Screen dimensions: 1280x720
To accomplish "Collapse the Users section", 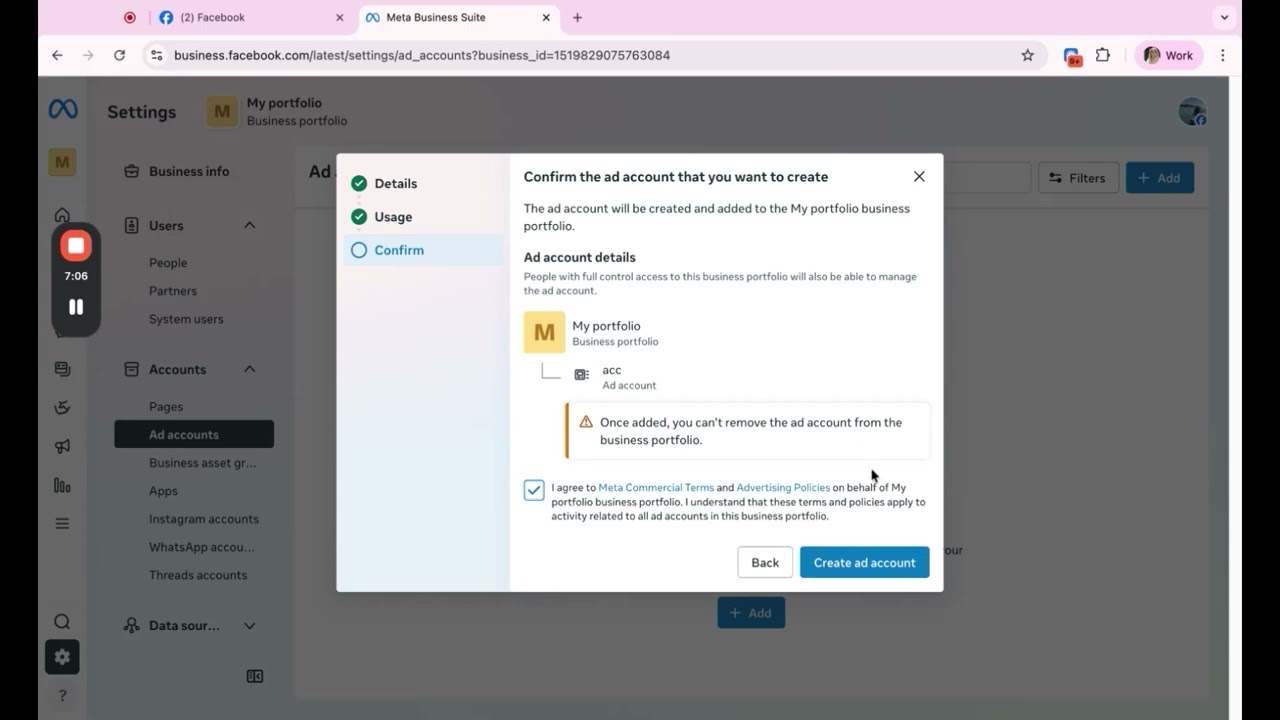I will click(250, 225).
